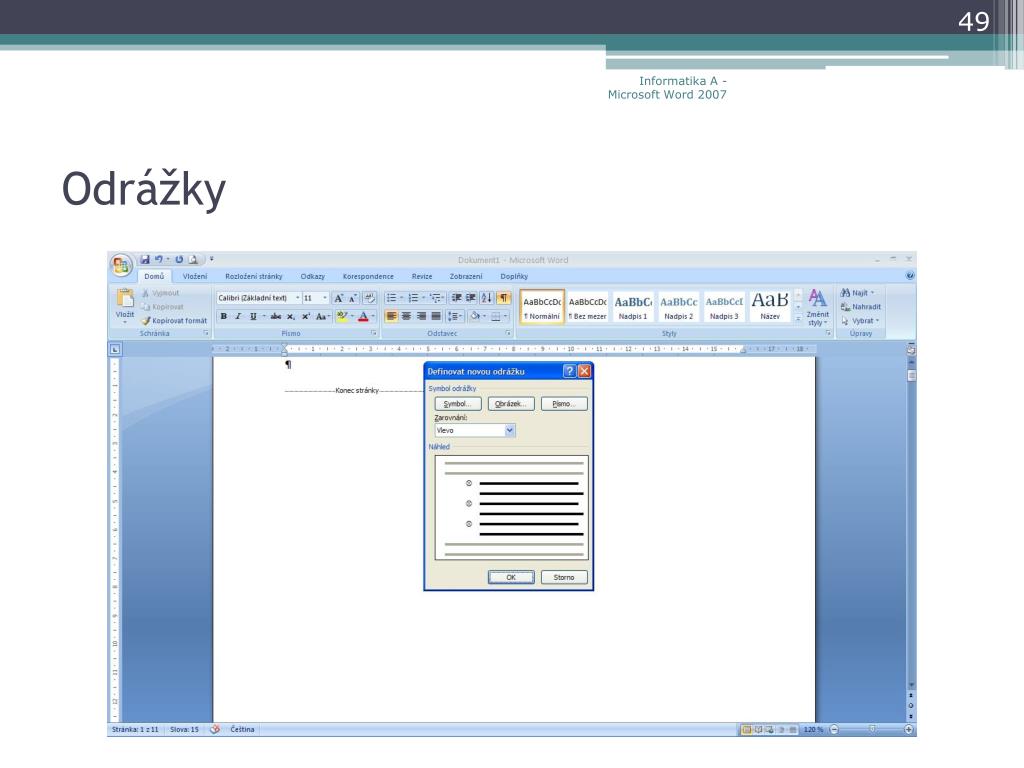Open the font size dropdown
Screen dimensions: 1024x768
pos(325,298)
